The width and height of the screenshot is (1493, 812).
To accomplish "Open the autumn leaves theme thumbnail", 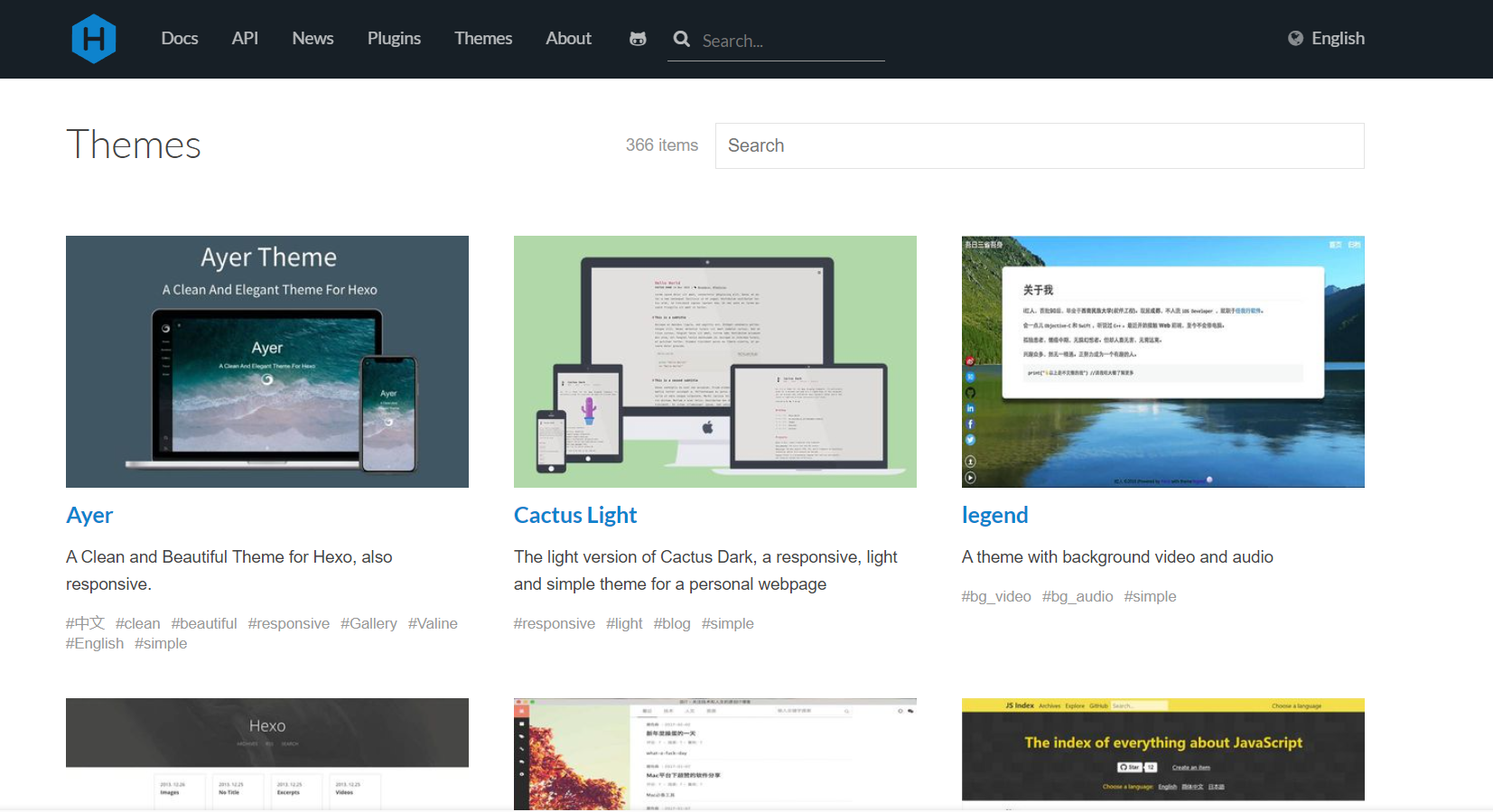I will [715, 753].
